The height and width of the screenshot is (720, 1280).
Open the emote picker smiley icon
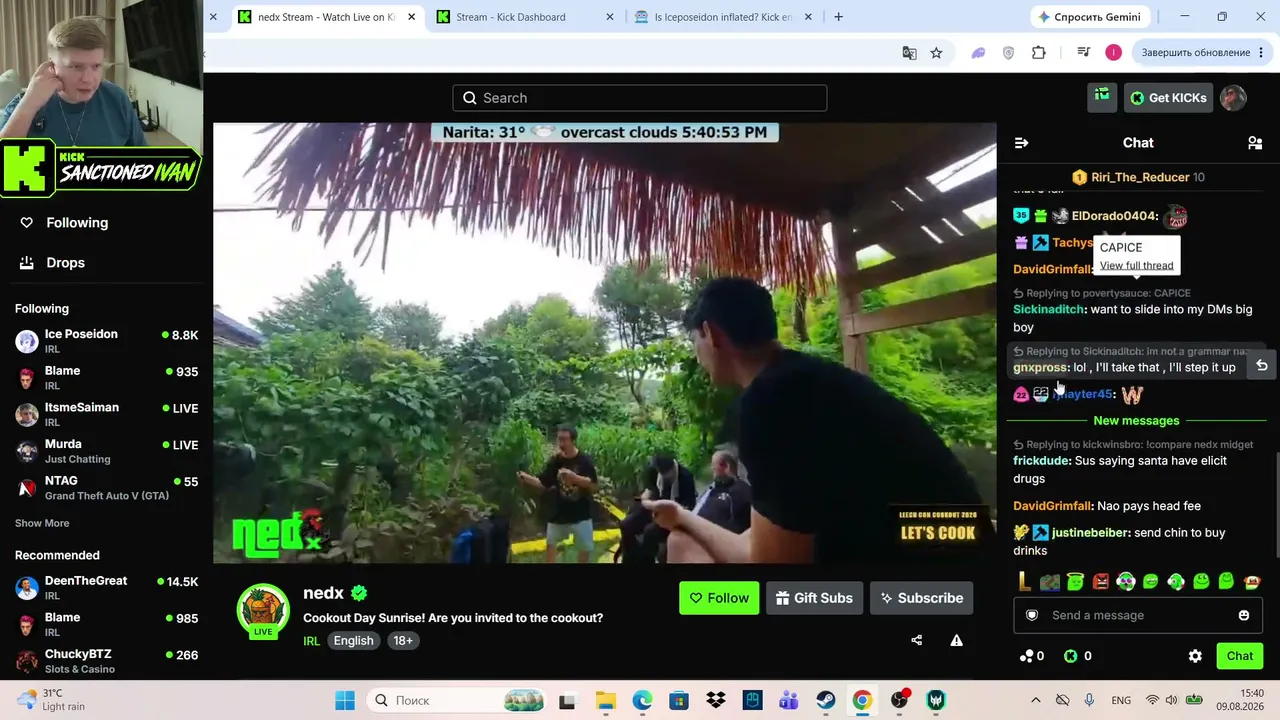click(x=1244, y=615)
